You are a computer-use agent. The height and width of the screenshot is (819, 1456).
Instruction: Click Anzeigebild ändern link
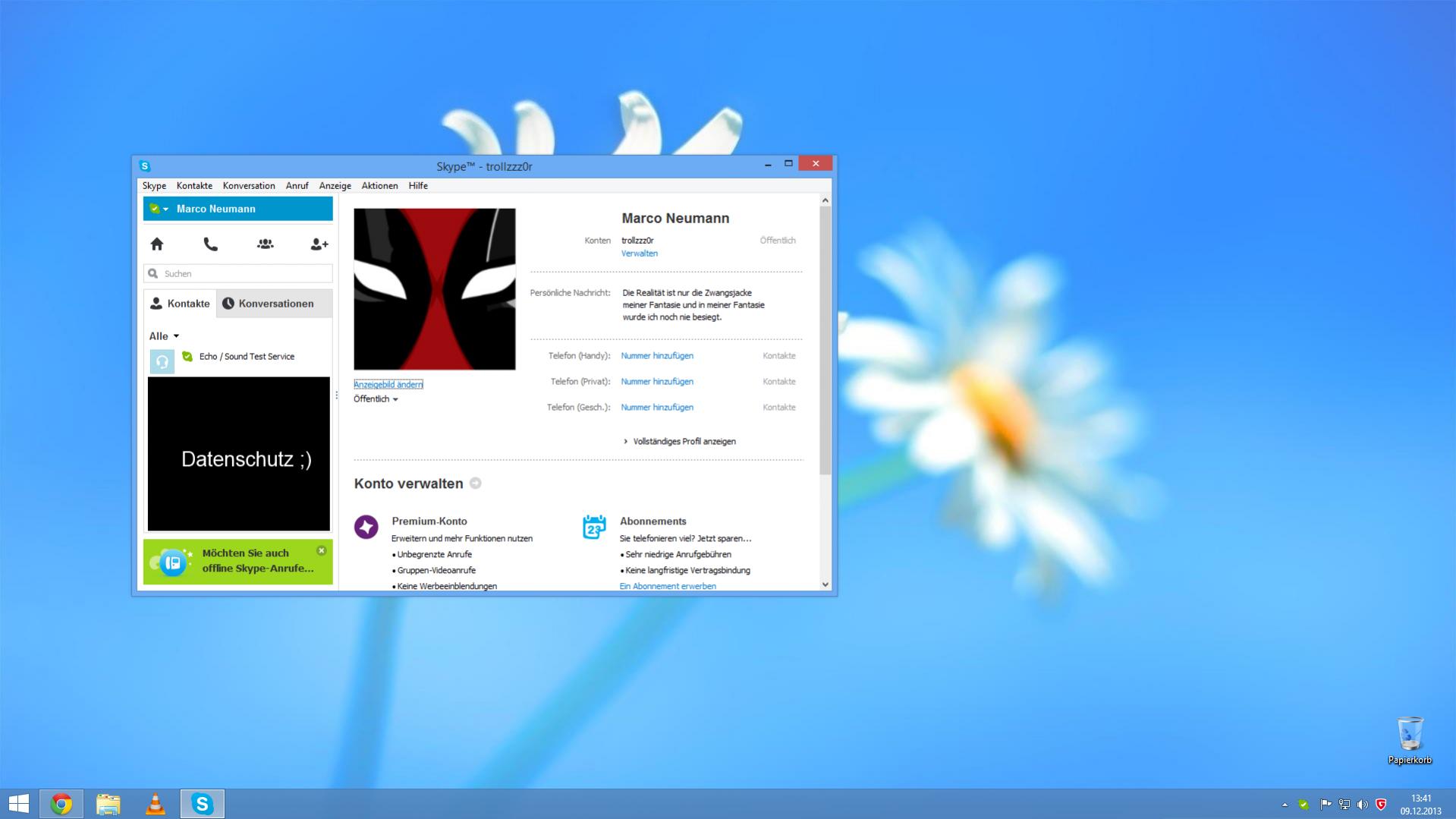click(x=388, y=384)
